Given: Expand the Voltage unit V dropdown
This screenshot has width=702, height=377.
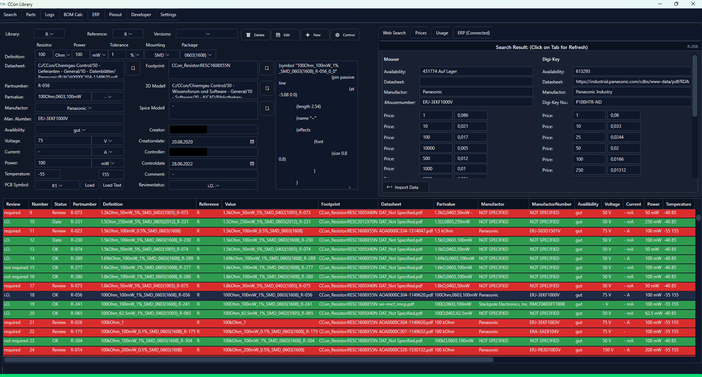Looking at the screenshot, I should (x=107, y=141).
